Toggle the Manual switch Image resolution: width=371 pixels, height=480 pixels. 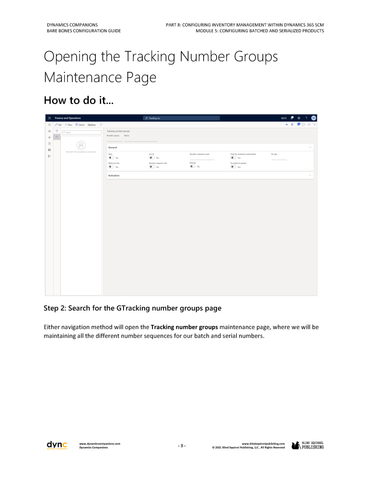(x=192, y=166)
